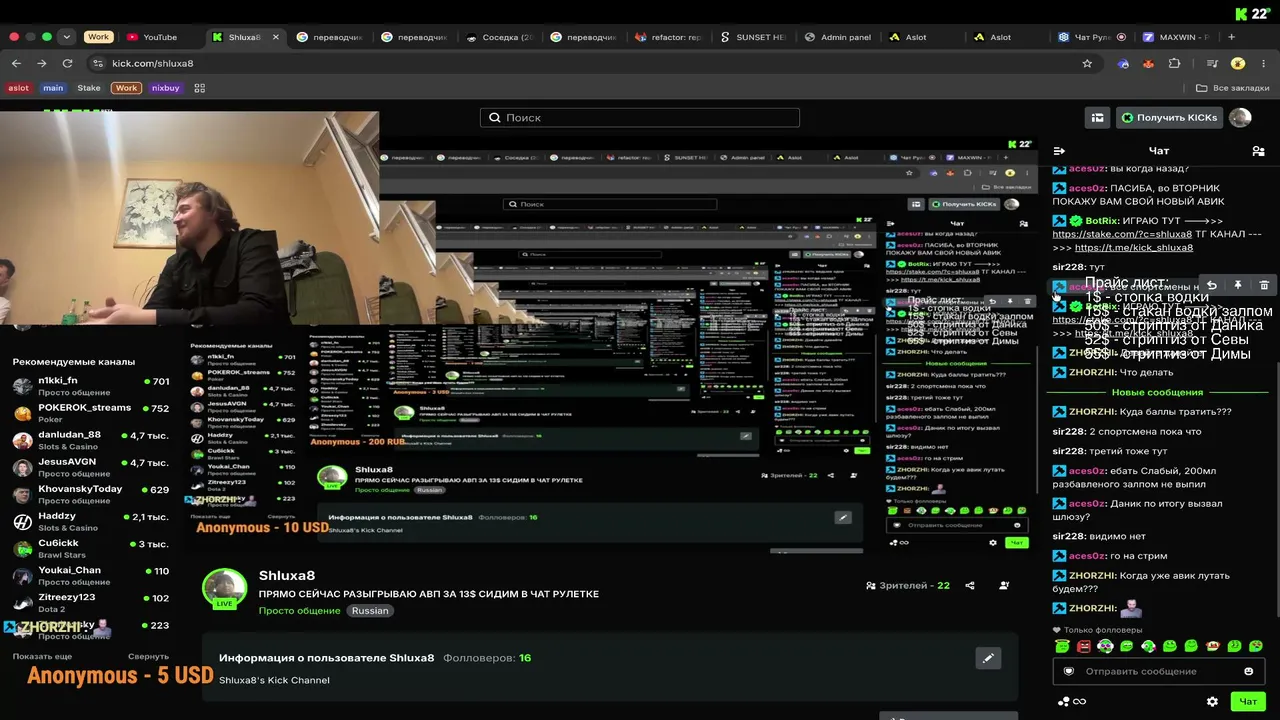Click the Зрителей - 22 viewer count
This screenshot has width=1280, height=720.
click(907, 585)
